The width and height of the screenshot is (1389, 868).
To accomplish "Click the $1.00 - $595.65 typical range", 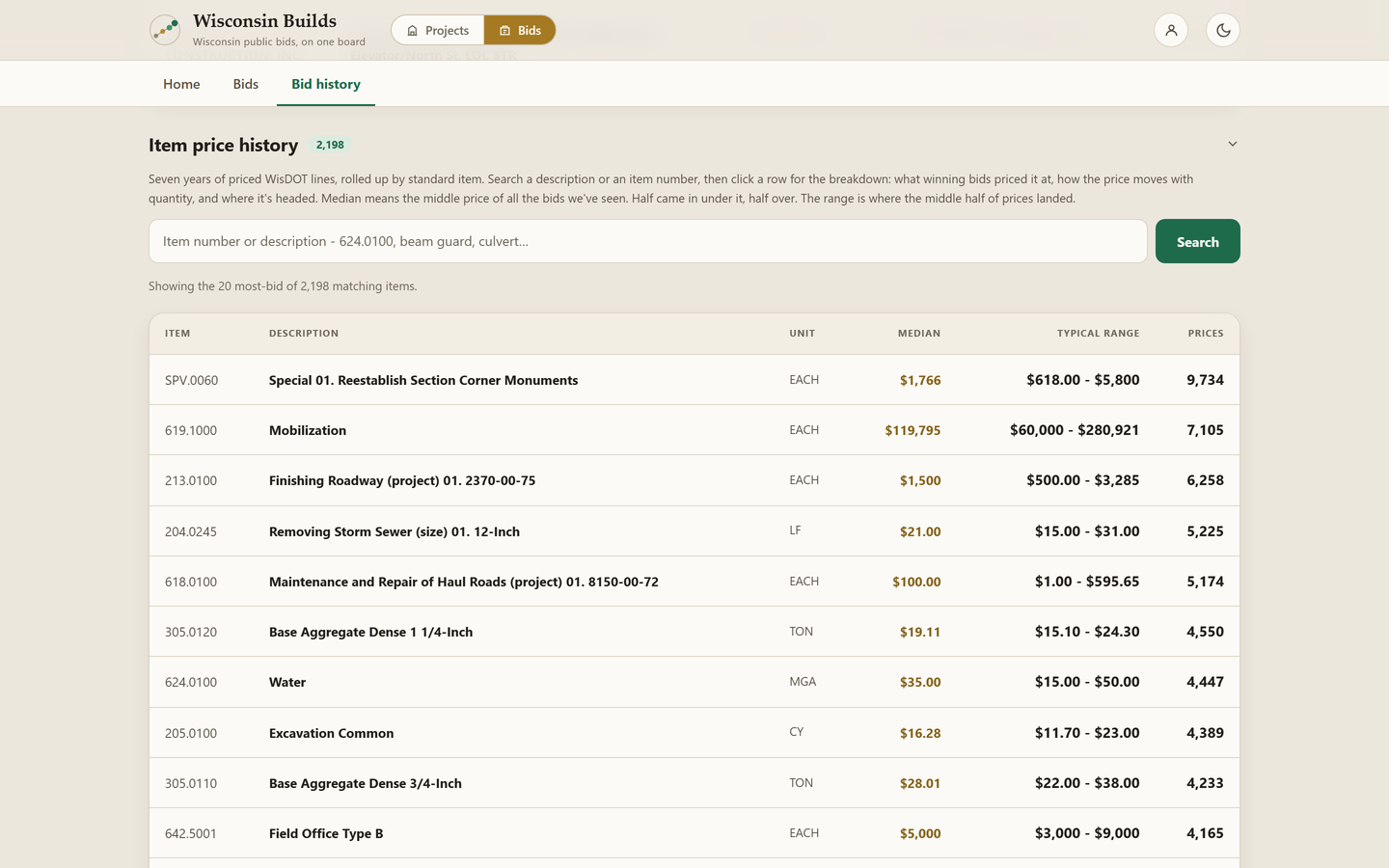I will pyautogui.click(x=1087, y=582).
